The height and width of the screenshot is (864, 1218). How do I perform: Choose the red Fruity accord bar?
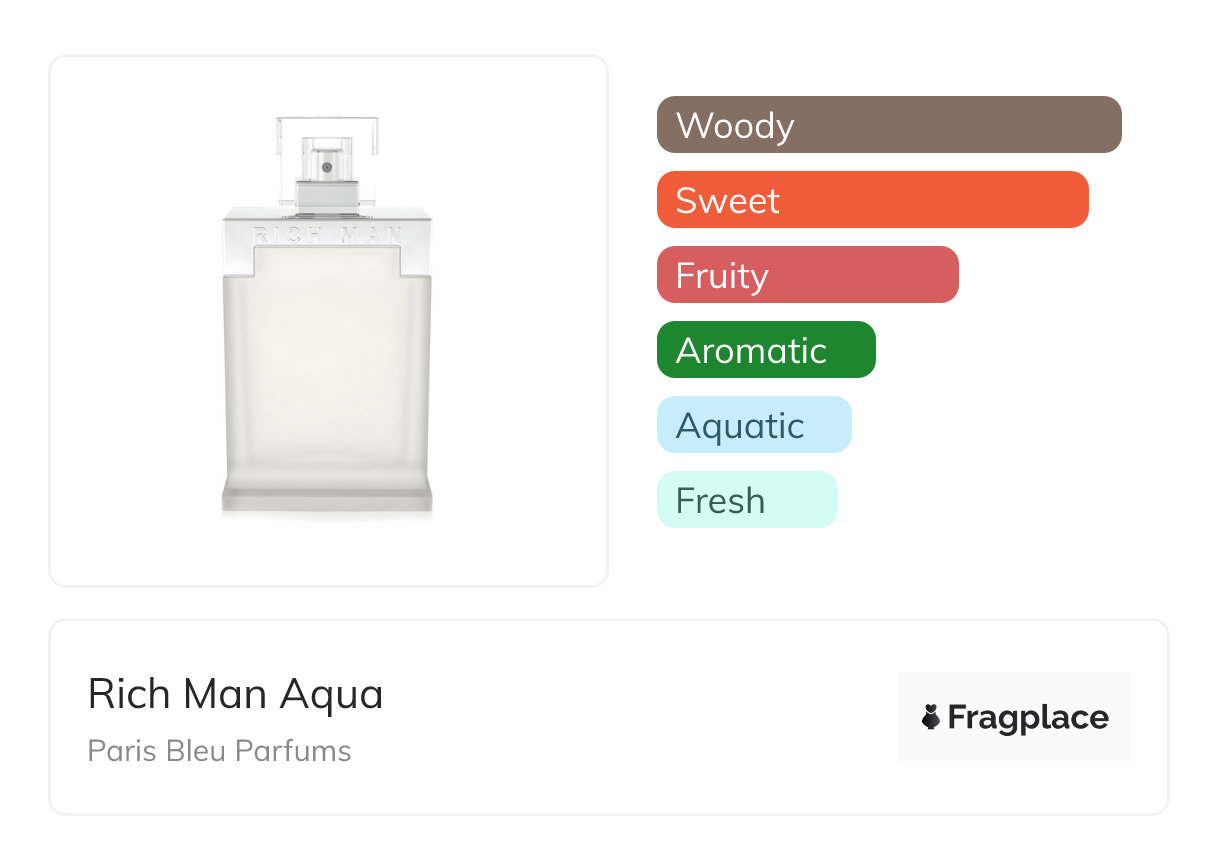point(807,275)
